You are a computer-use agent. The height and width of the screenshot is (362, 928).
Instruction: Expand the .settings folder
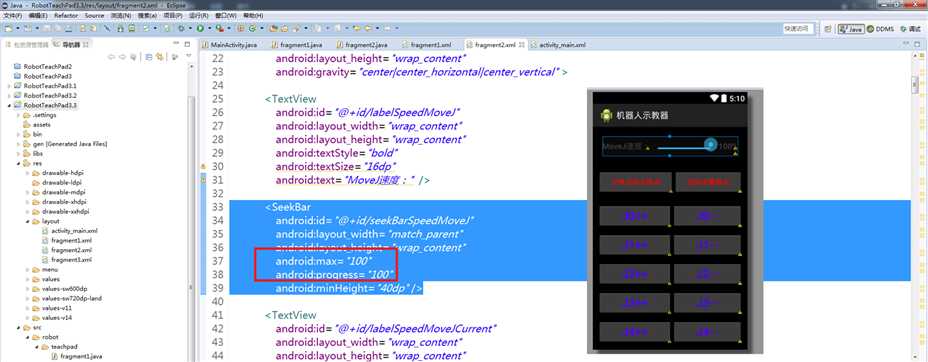coord(18,115)
